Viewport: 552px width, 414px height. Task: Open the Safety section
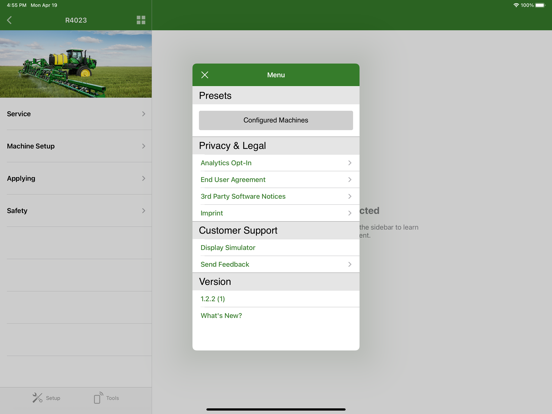76,211
